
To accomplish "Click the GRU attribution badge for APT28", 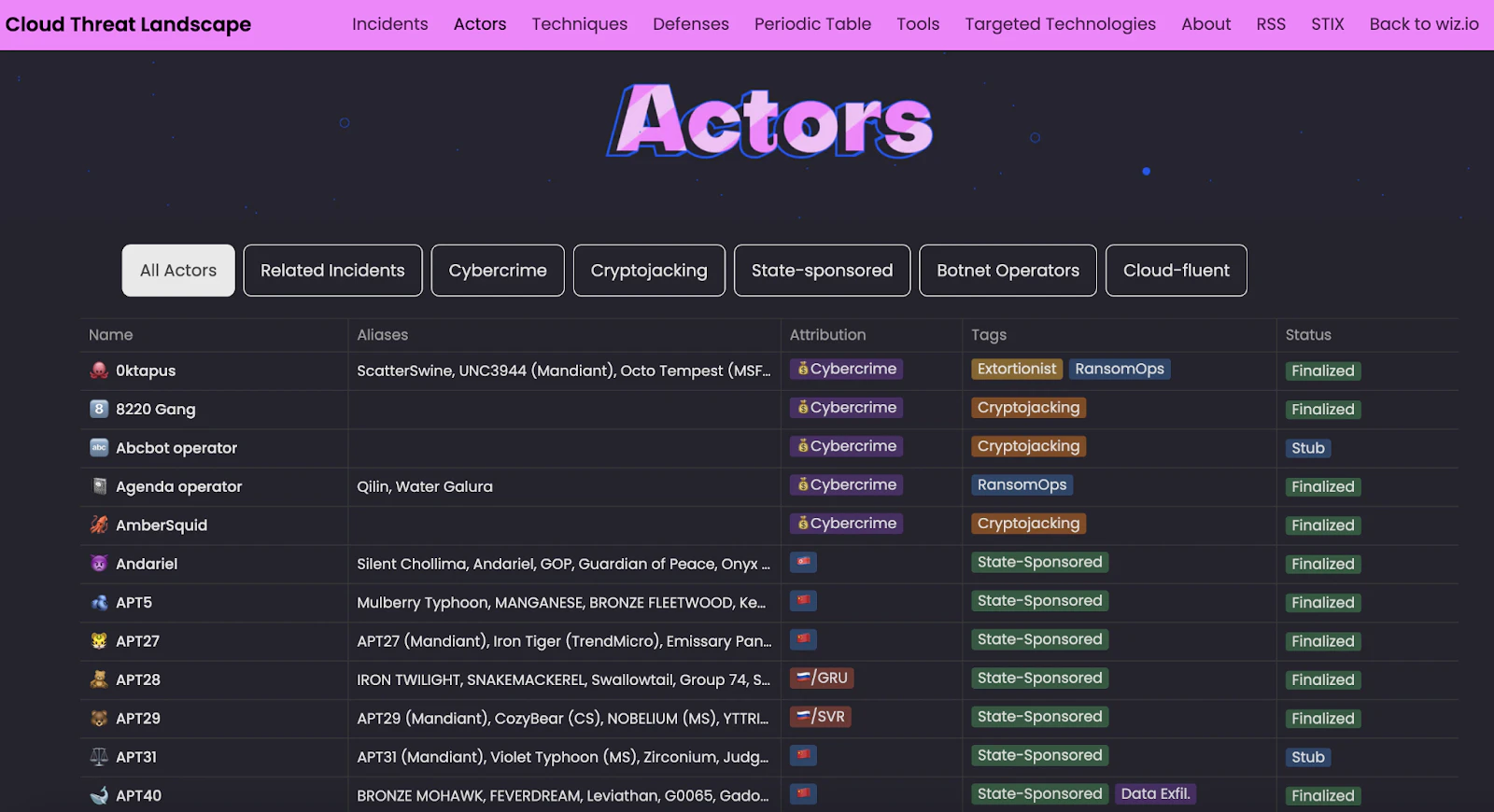I will [x=822, y=679].
